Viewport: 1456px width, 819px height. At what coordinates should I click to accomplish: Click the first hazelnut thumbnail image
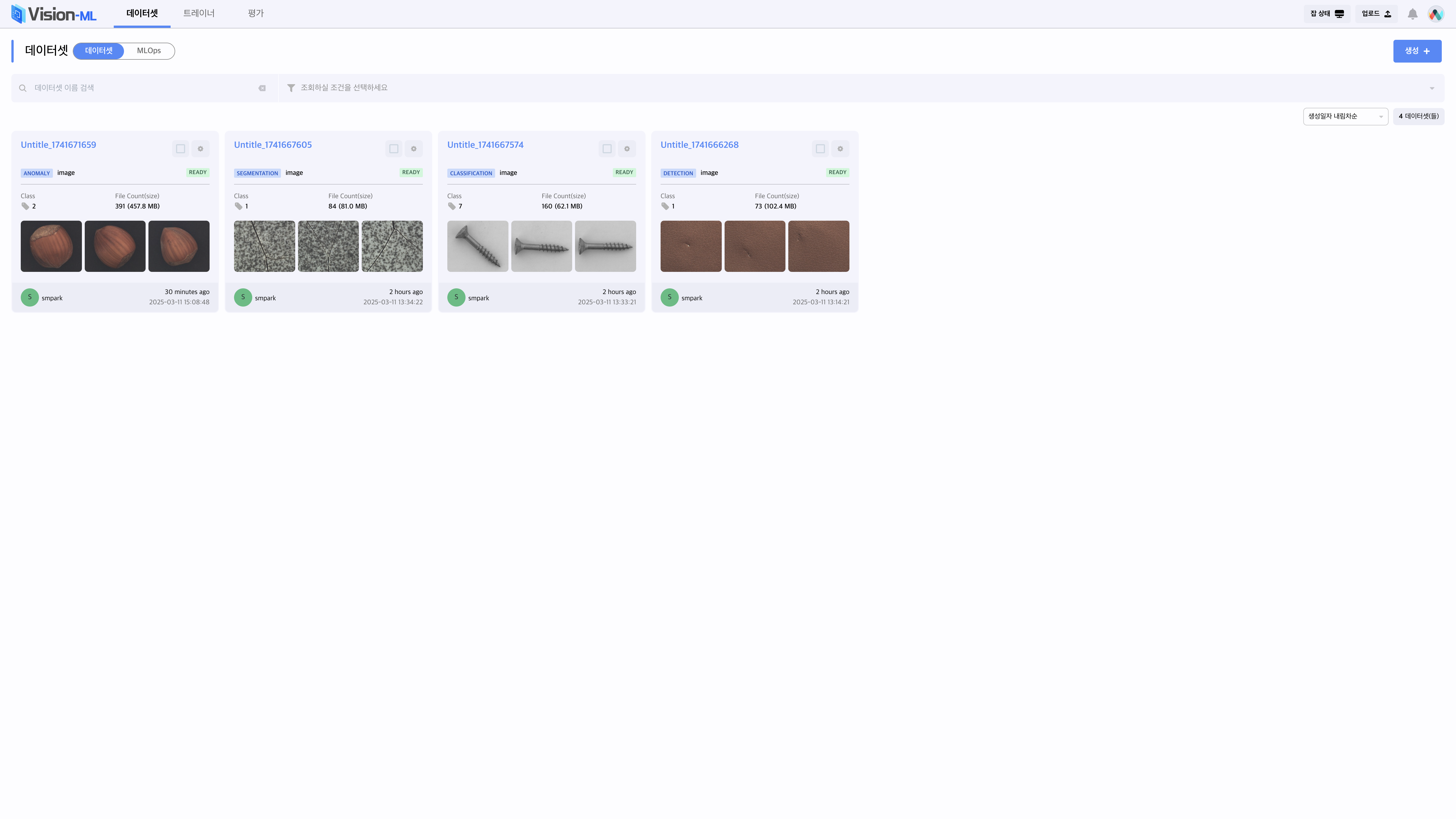(51, 246)
